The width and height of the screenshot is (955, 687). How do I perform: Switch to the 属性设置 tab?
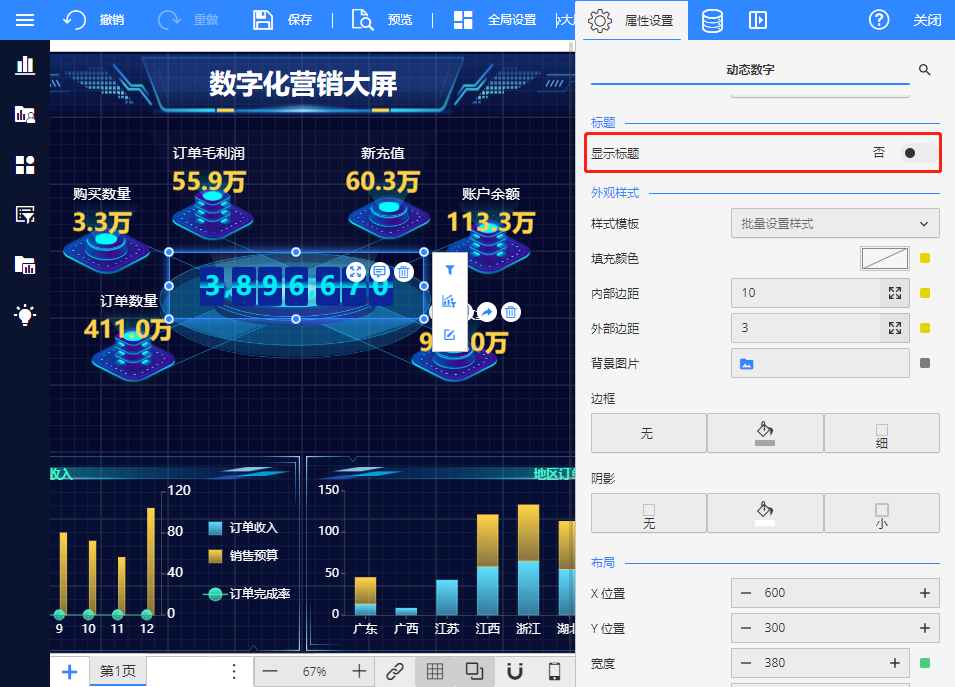point(632,20)
